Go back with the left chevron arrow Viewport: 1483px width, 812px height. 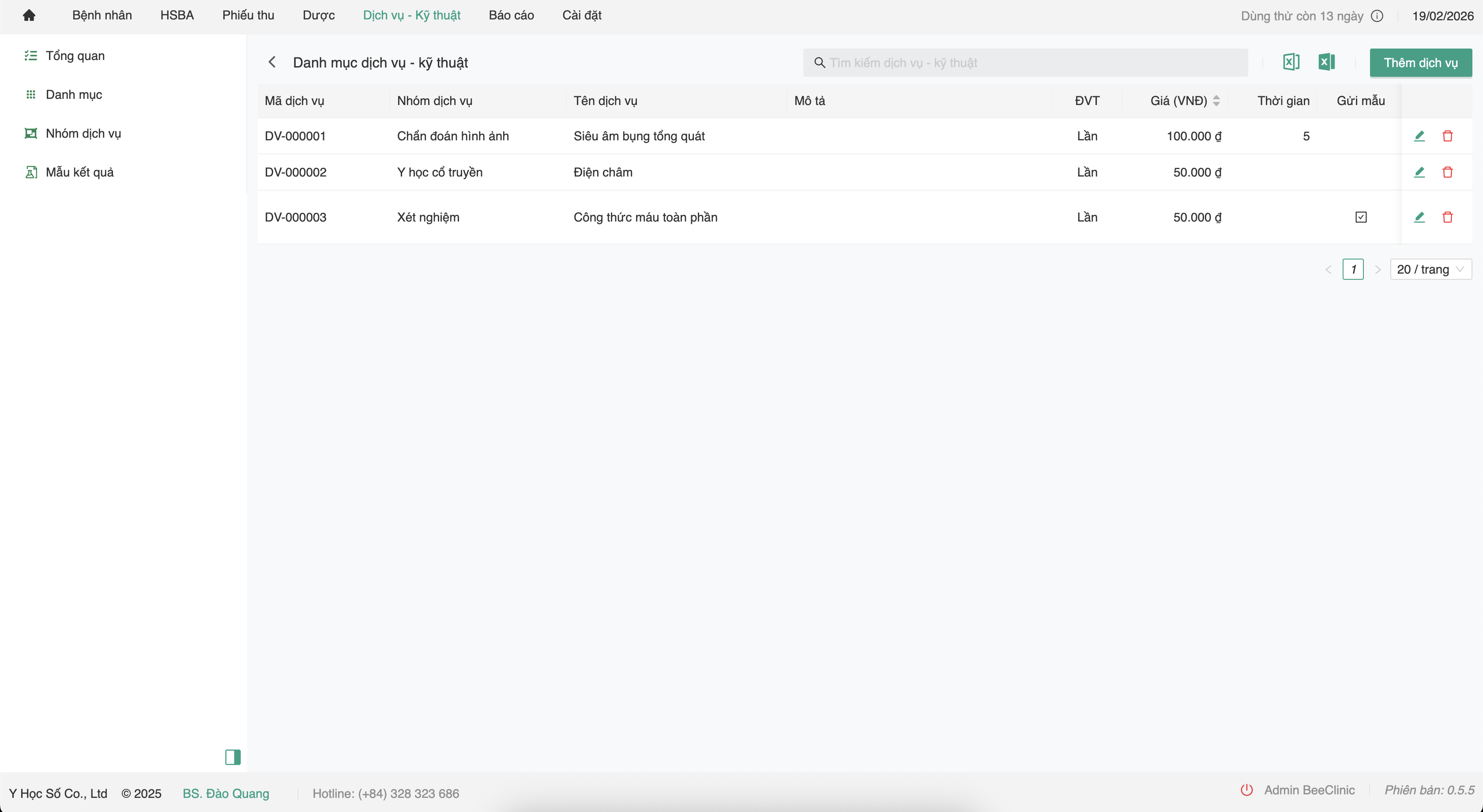click(x=272, y=62)
